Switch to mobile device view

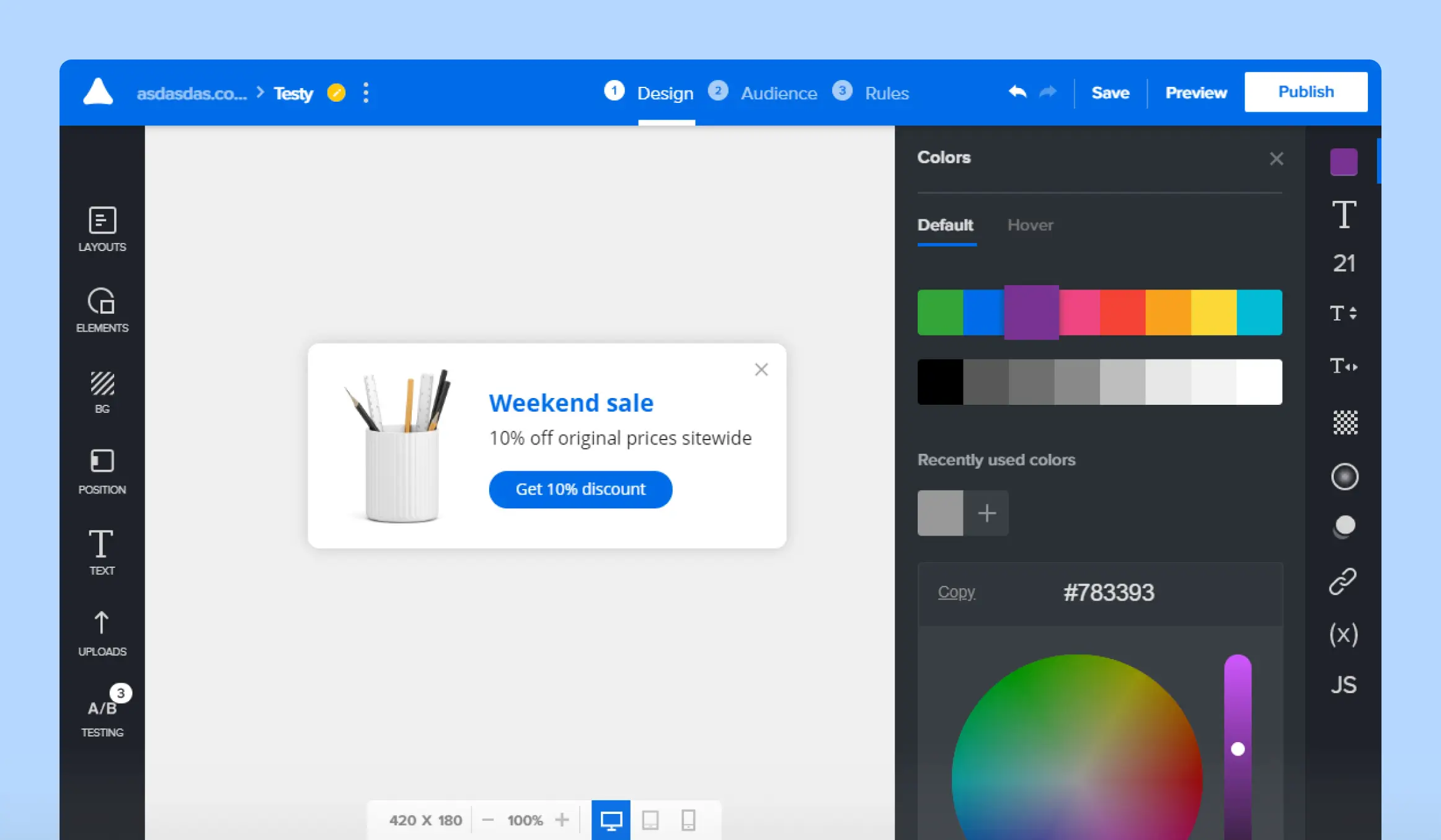point(688,820)
